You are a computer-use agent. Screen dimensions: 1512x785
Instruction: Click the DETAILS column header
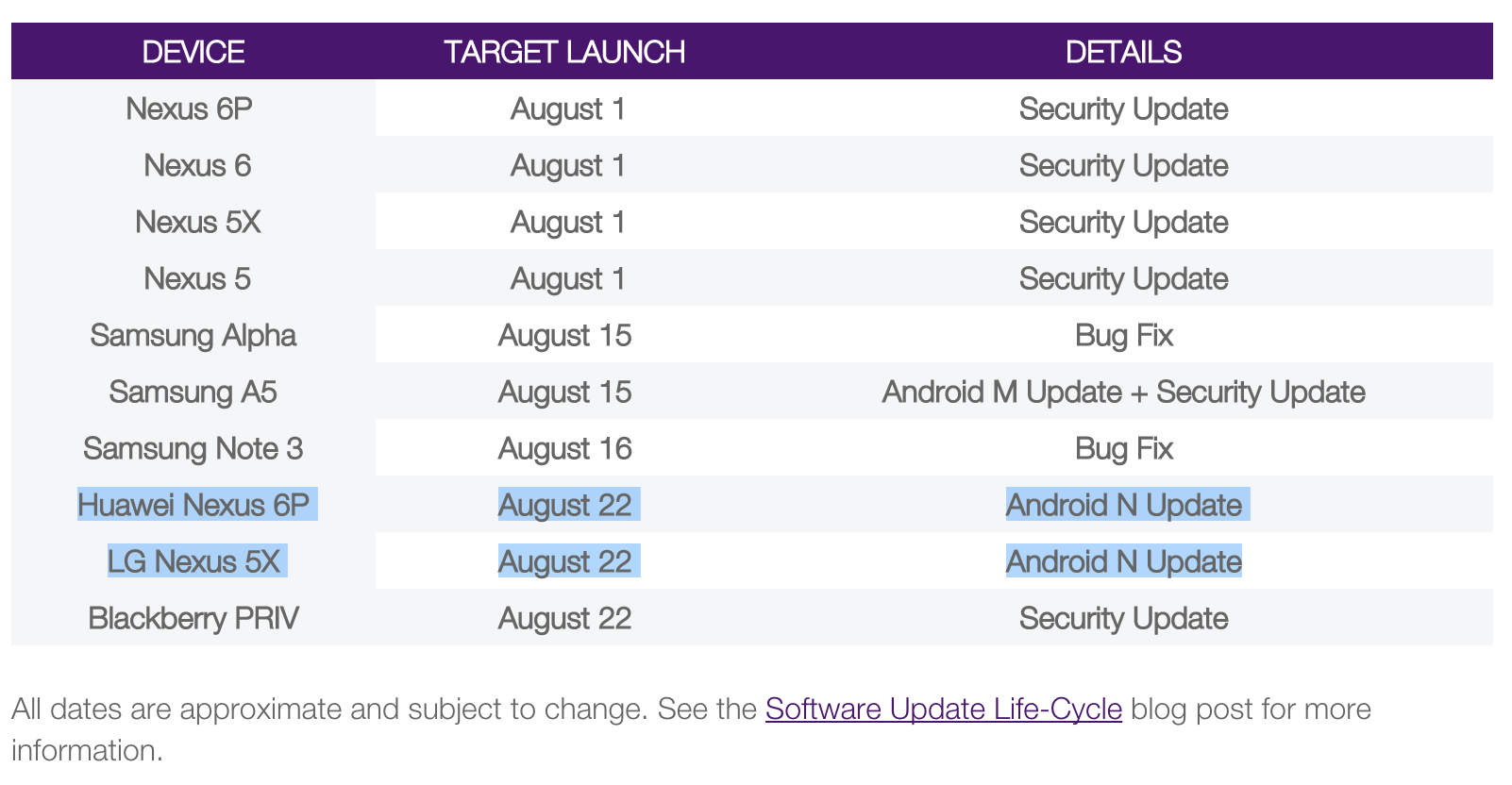tap(1123, 52)
